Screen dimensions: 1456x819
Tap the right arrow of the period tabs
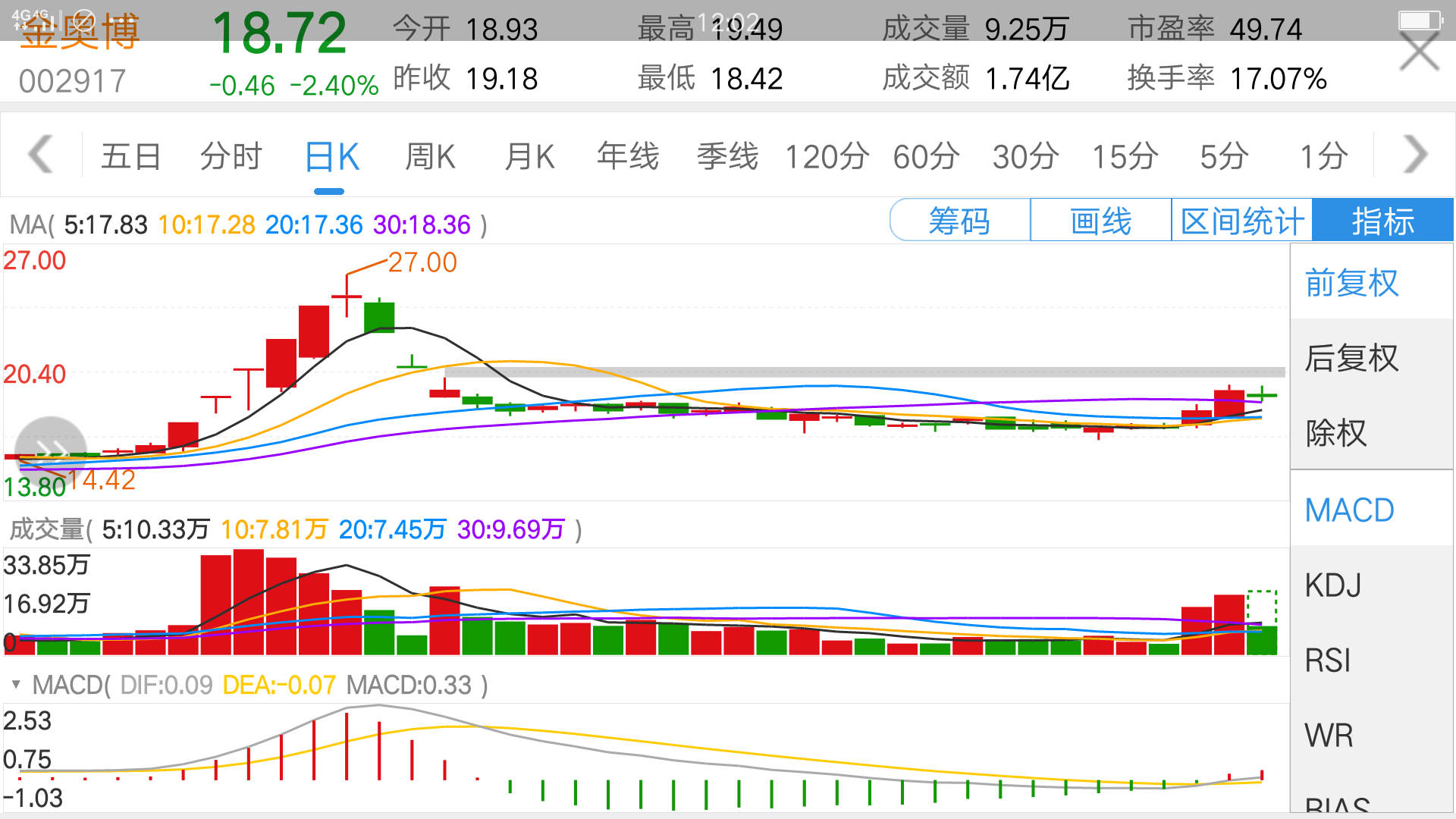[x=1415, y=155]
